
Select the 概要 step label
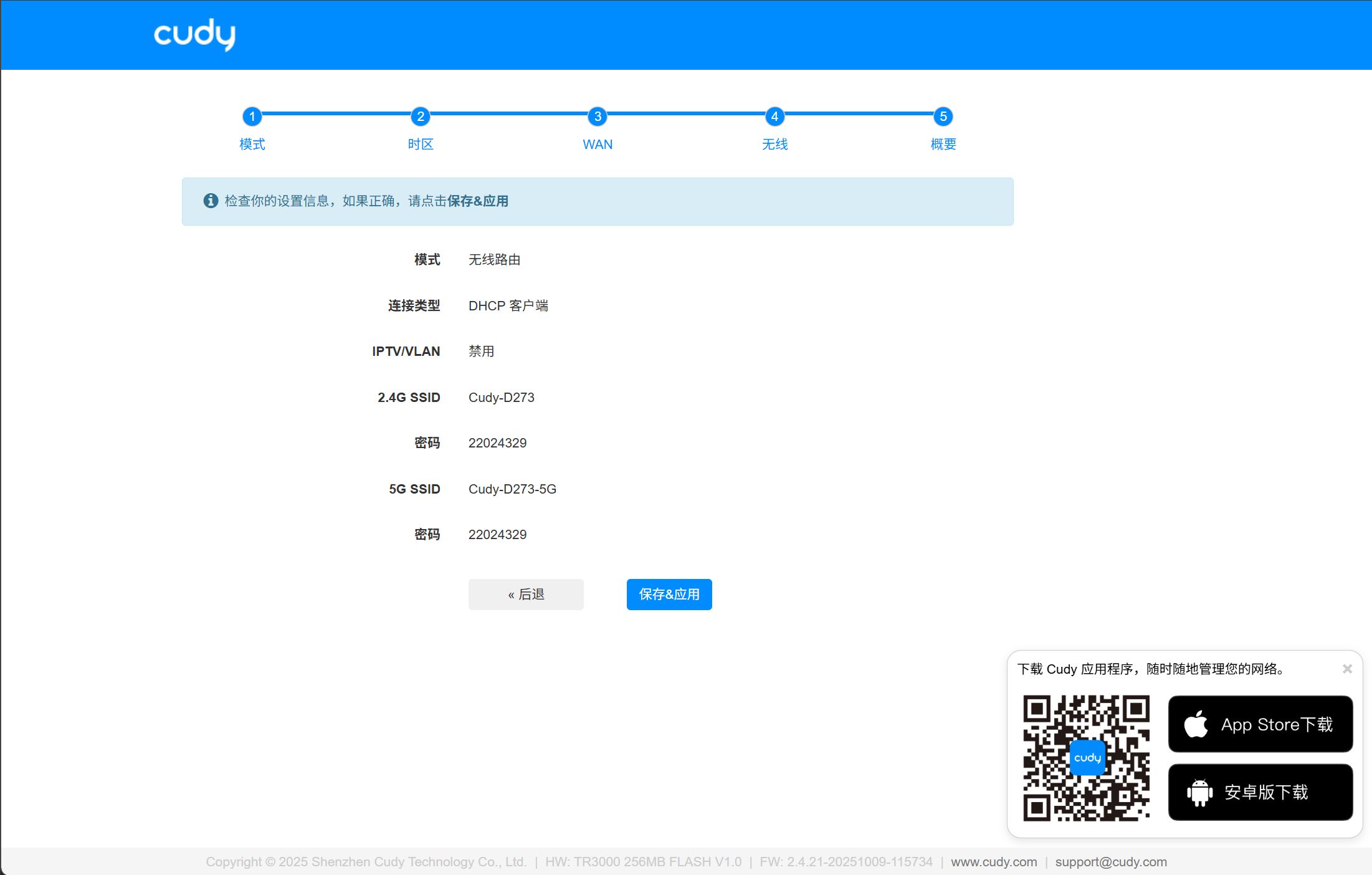point(943,145)
